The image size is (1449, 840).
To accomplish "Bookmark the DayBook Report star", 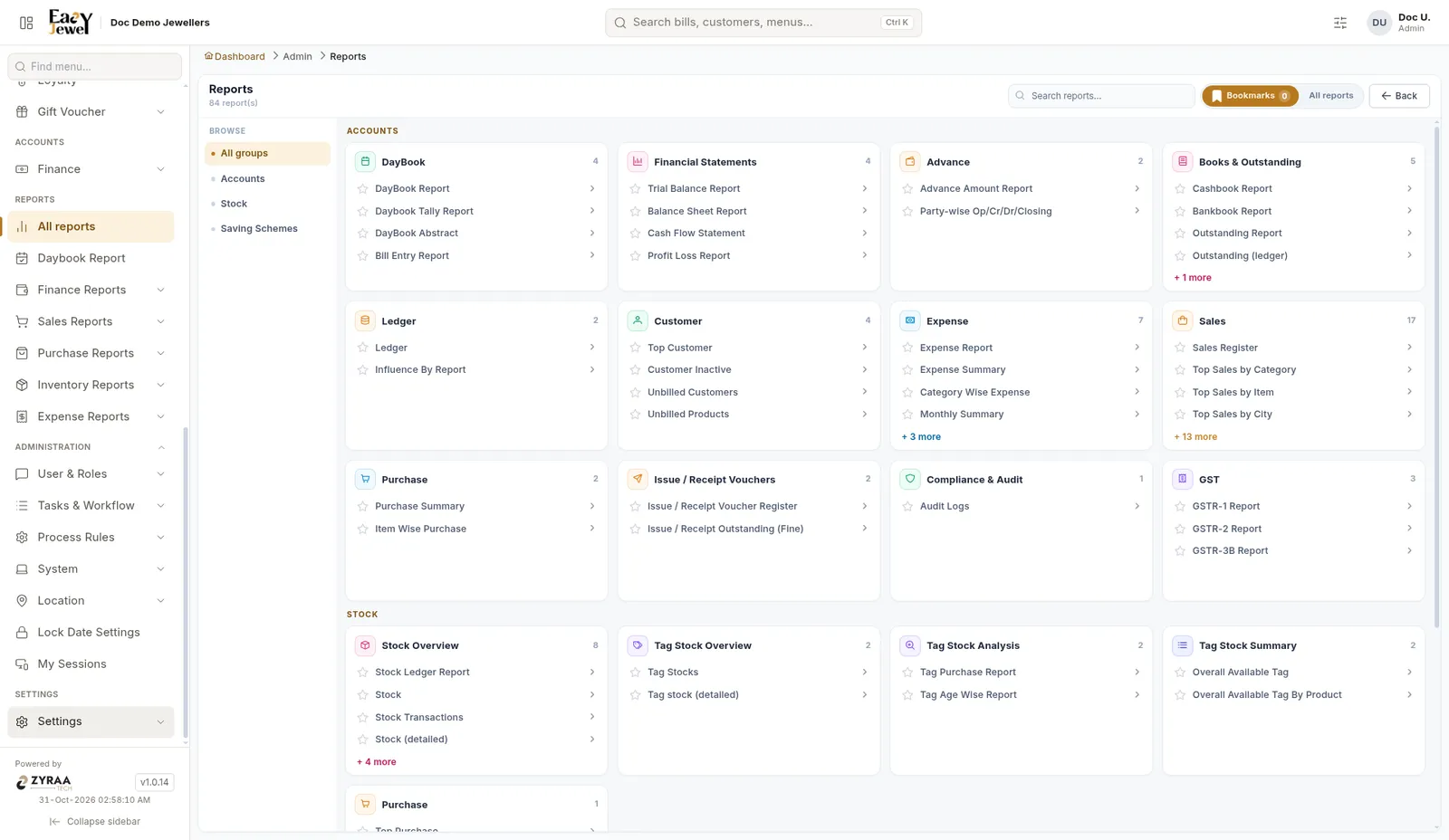I will coord(362,188).
